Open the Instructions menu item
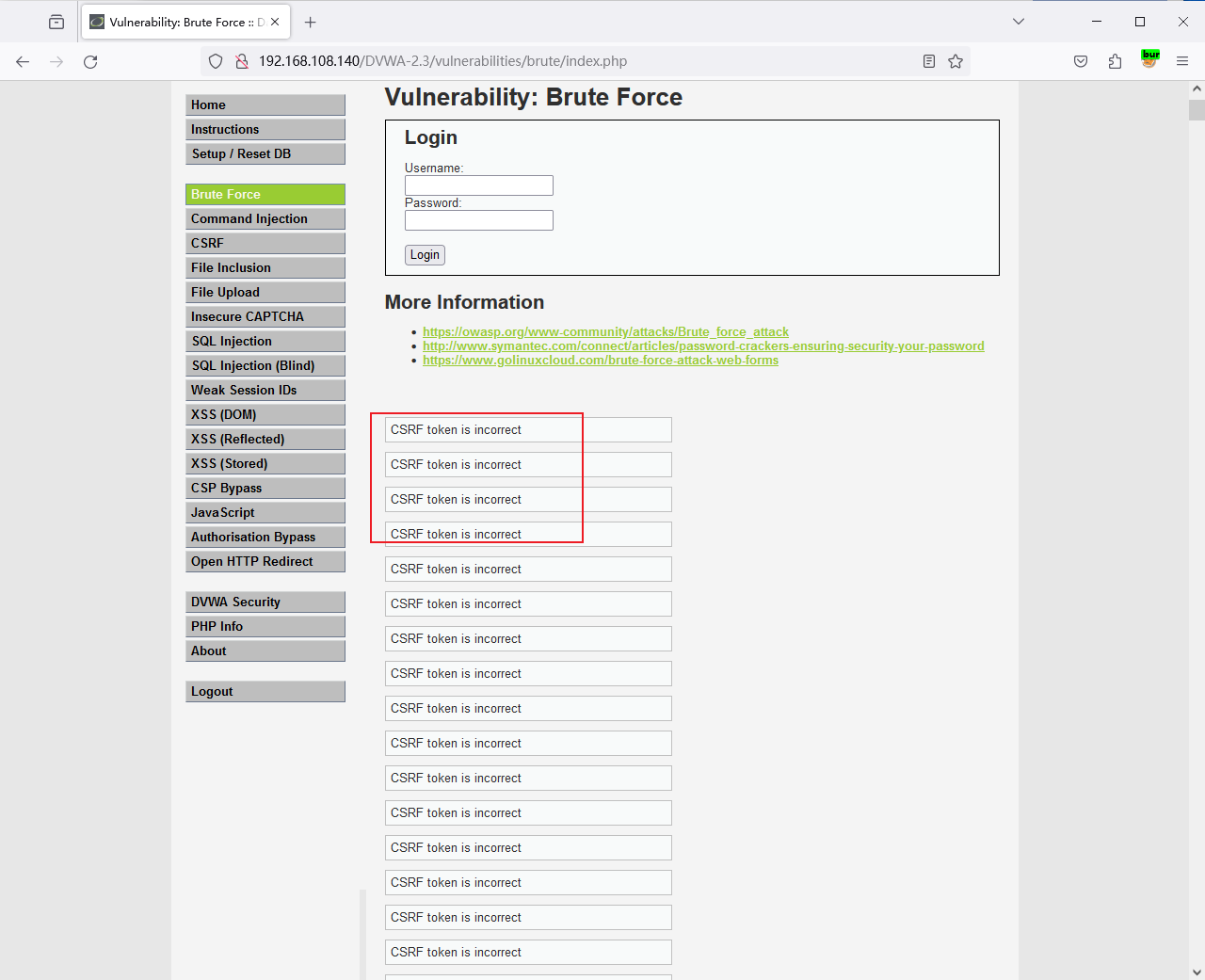 [x=265, y=129]
